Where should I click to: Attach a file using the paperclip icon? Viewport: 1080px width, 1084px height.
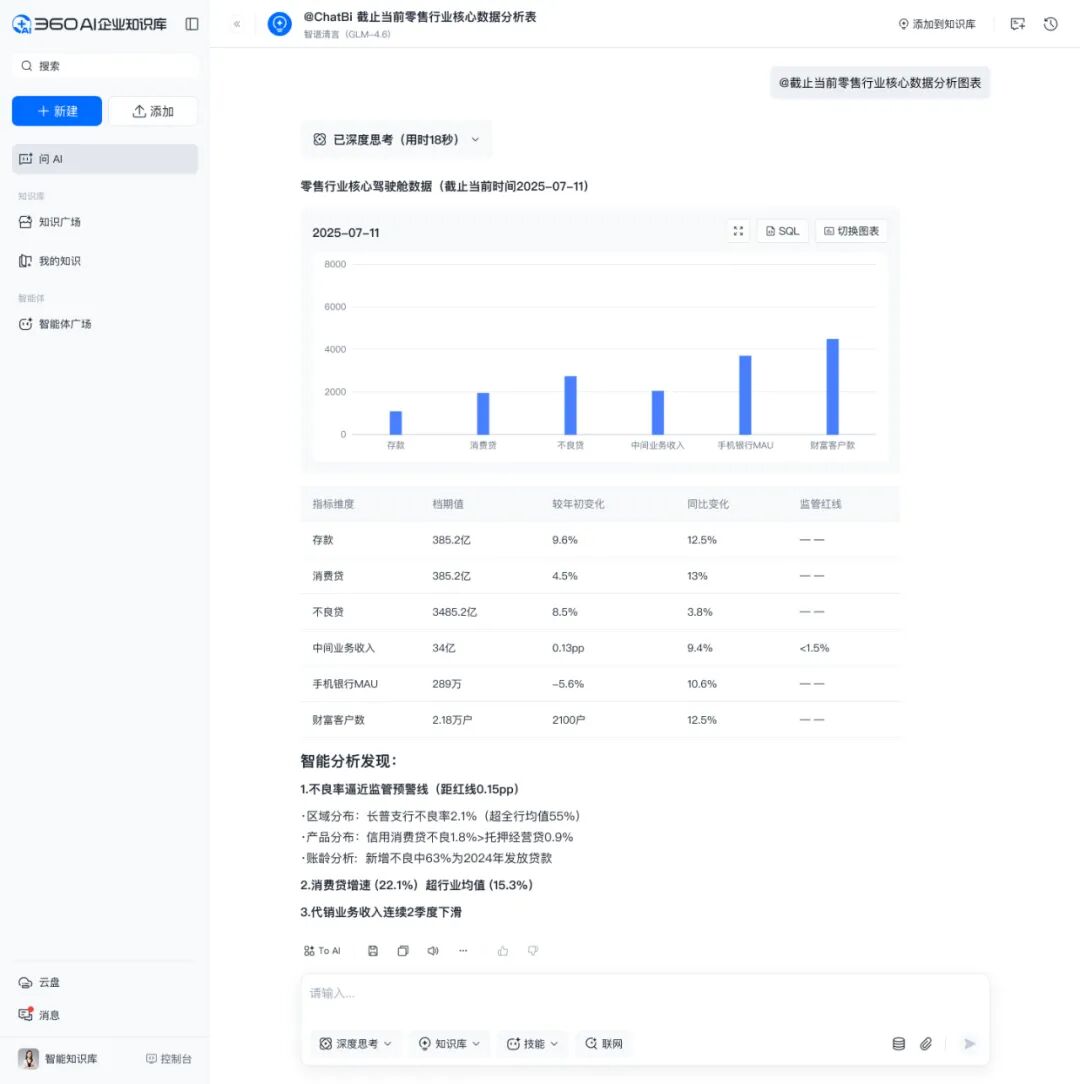point(926,1044)
